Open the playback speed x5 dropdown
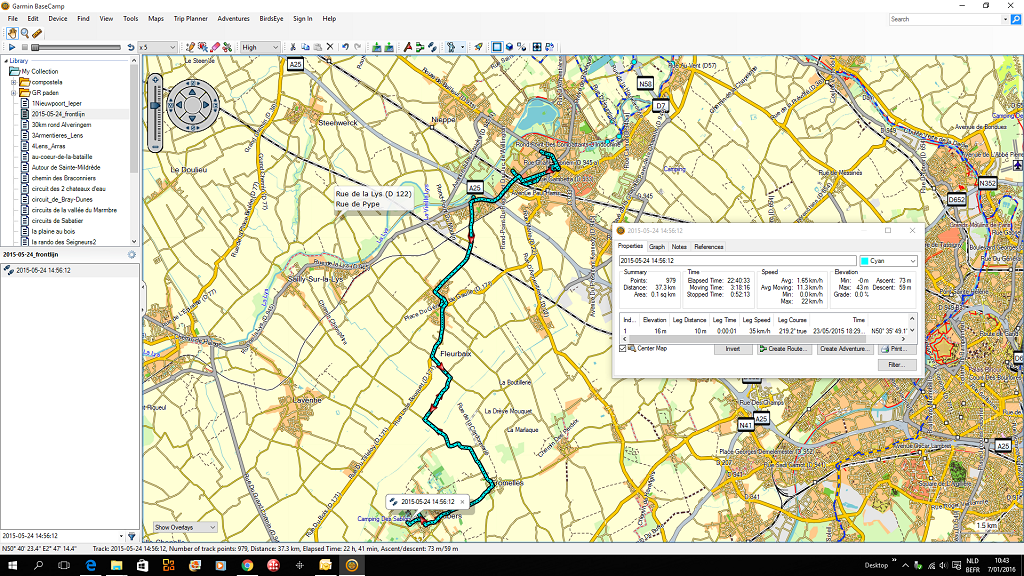1024x576 pixels. pyautogui.click(x=157, y=47)
